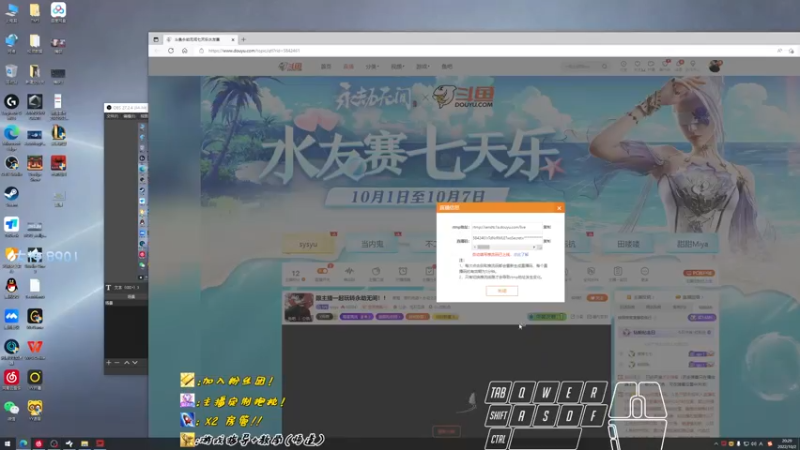Open the edit menu in OBS window

[x=129, y=116]
